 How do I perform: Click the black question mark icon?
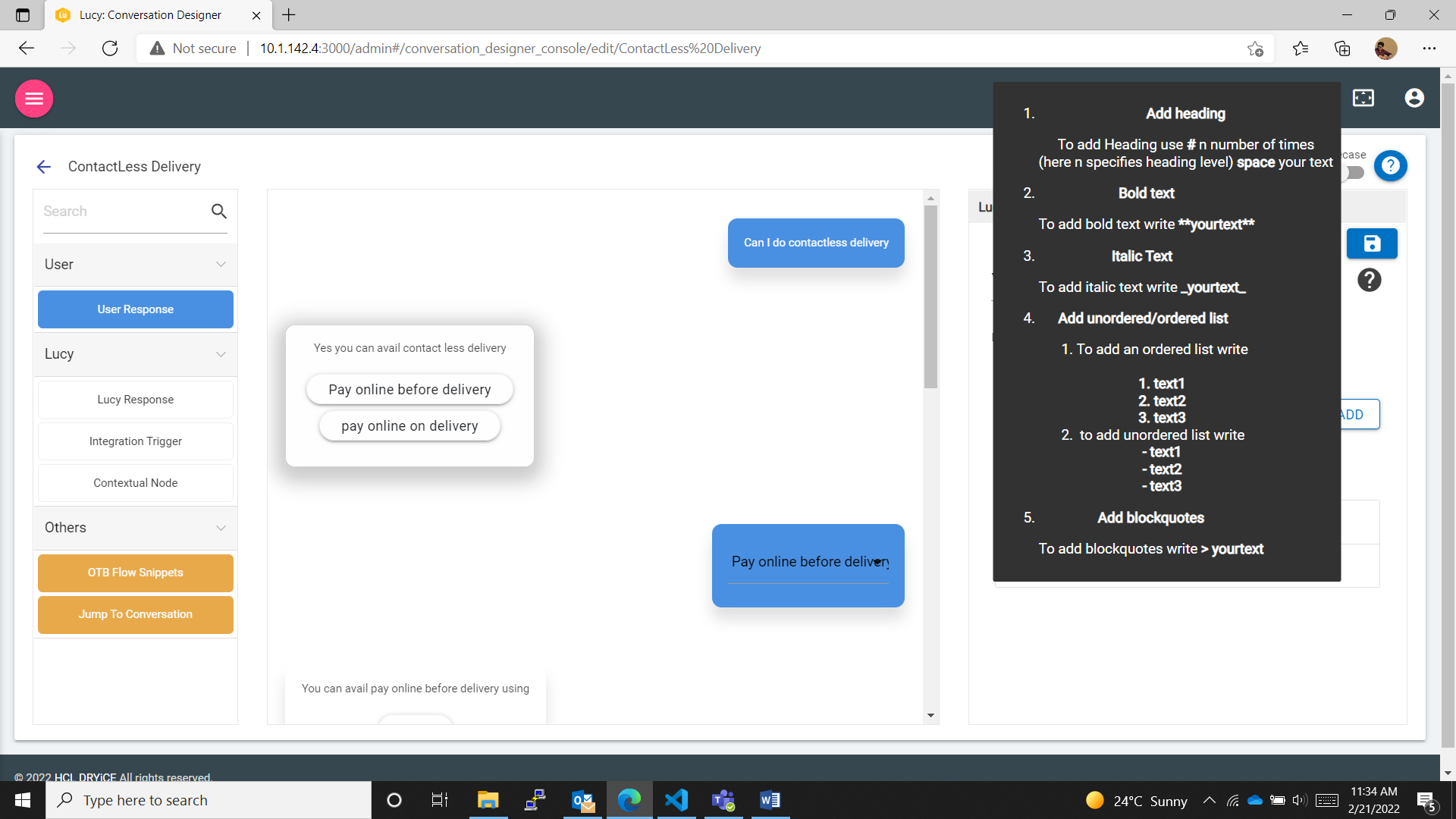[1369, 281]
